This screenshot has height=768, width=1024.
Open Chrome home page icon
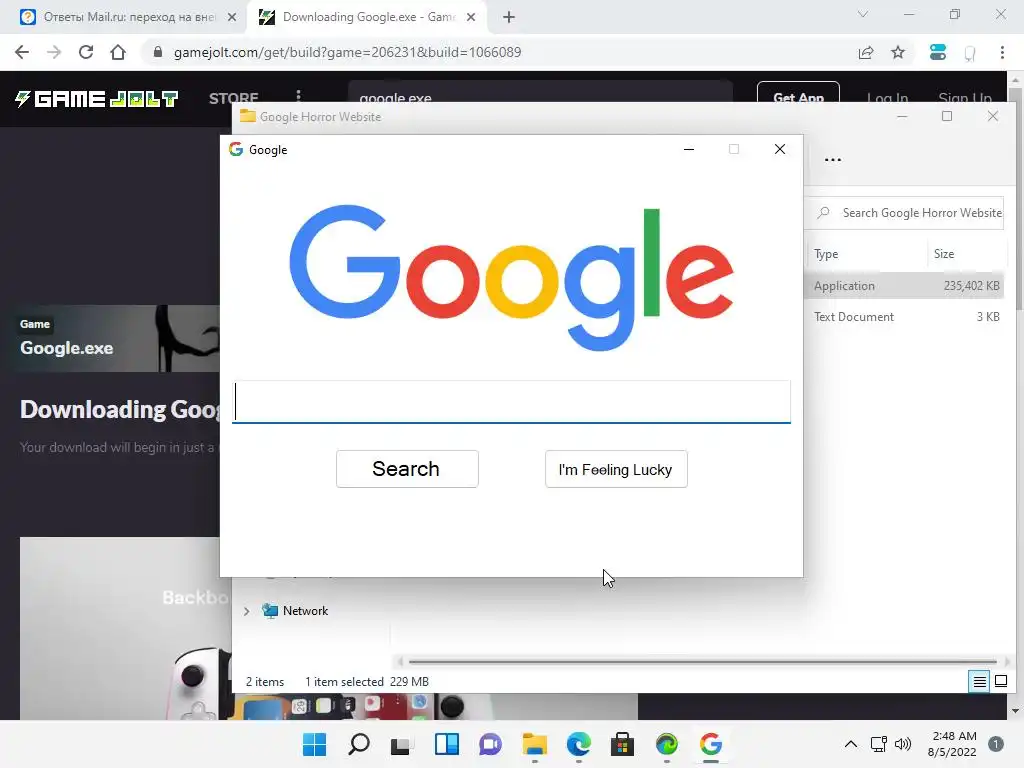(x=118, y=52)
